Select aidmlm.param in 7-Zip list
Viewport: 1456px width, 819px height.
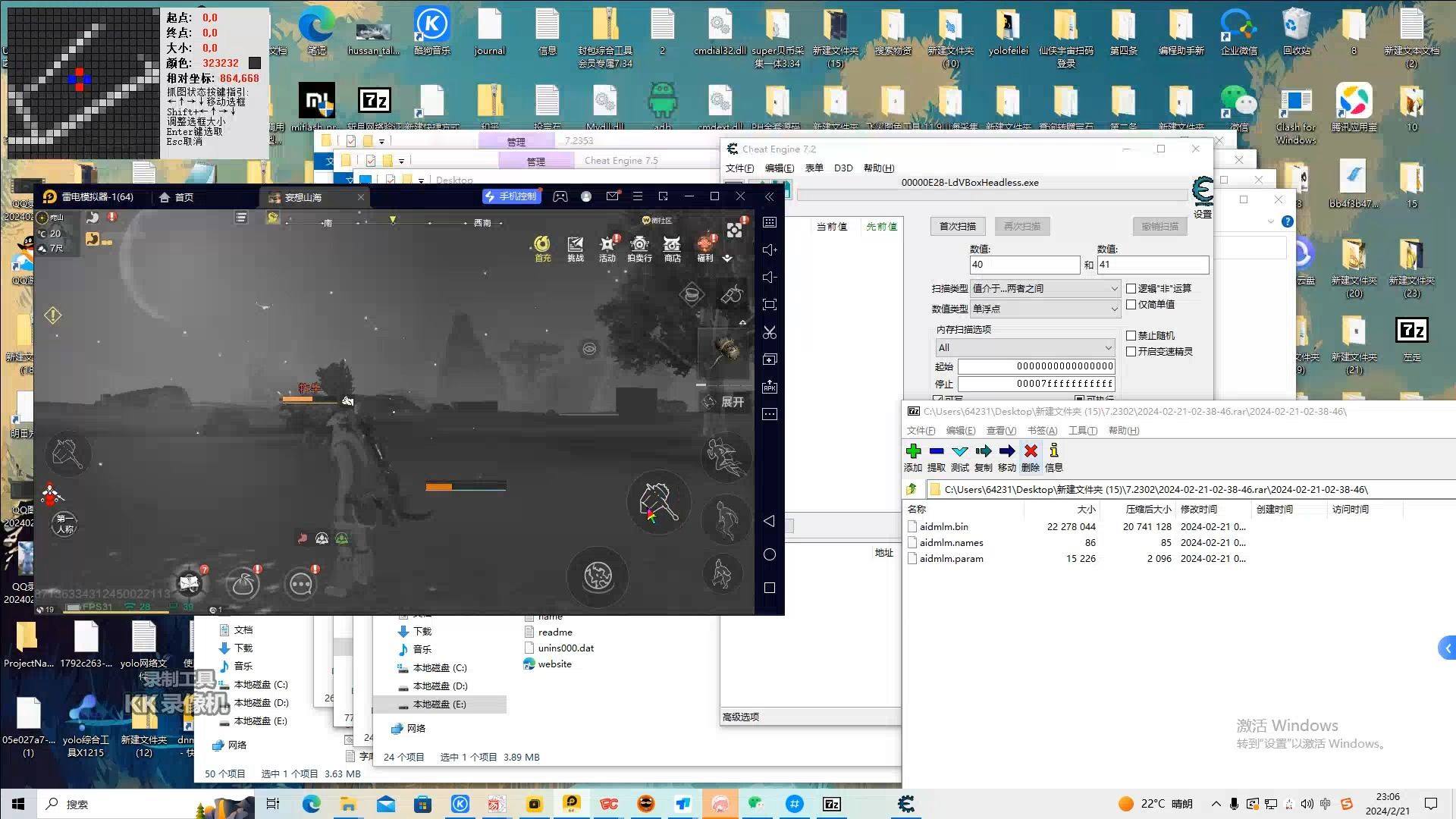(x=951, y=558)
